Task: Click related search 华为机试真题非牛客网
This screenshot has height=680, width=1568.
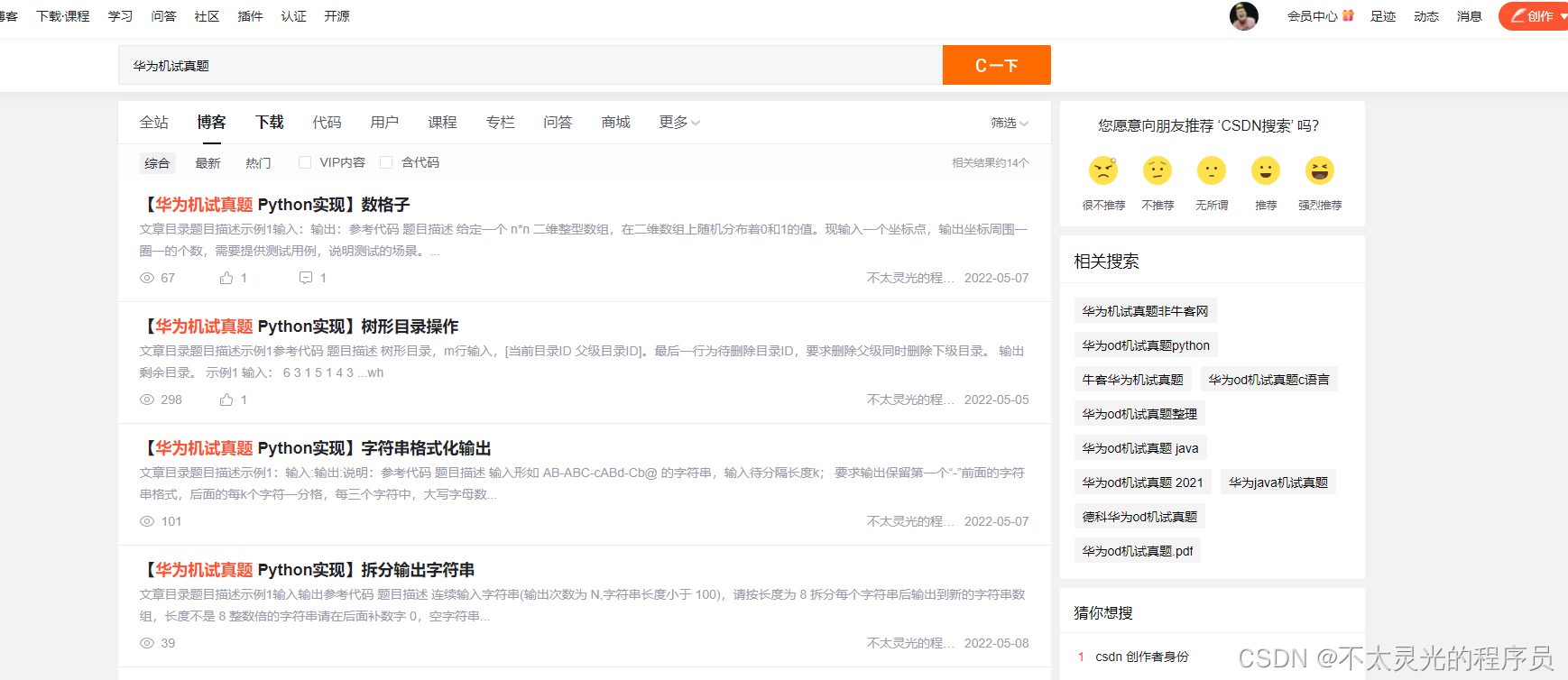Action: (1145, 311)
